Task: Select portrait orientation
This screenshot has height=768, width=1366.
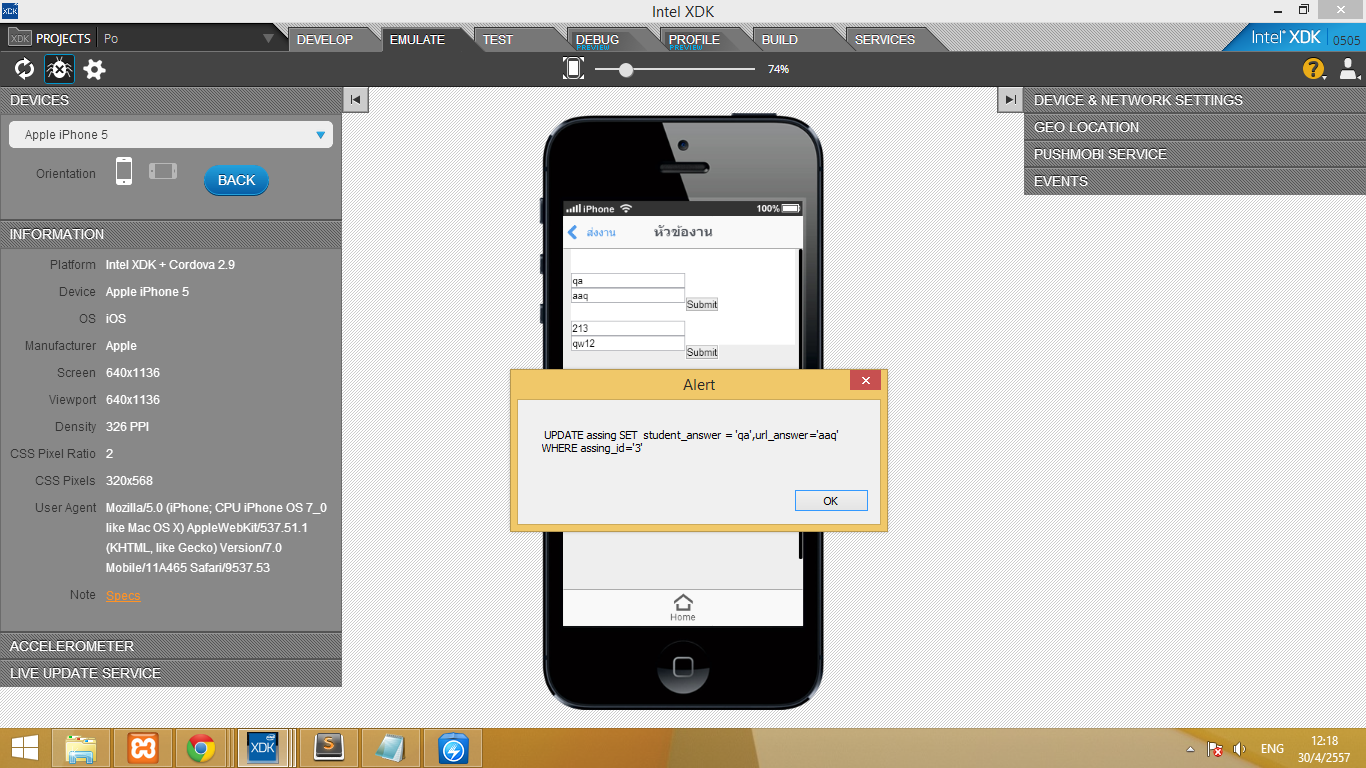Action: coord(123,171)
